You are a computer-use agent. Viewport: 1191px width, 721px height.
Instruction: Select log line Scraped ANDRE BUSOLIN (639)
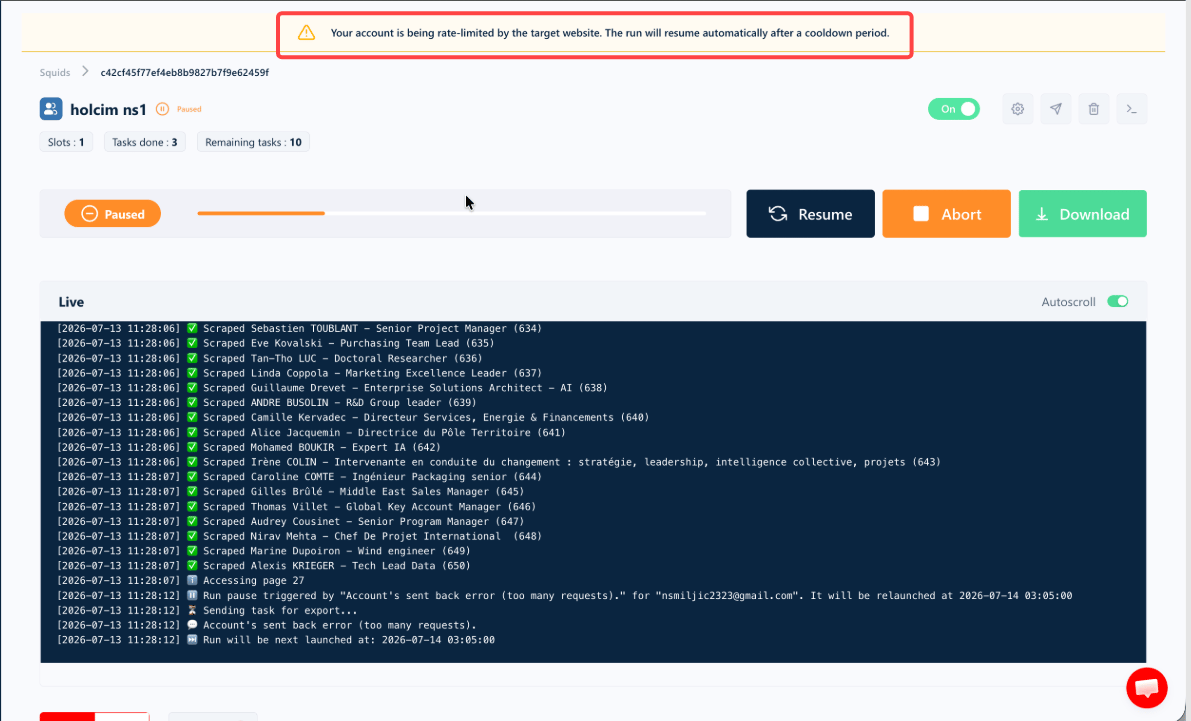pos(267,403)
